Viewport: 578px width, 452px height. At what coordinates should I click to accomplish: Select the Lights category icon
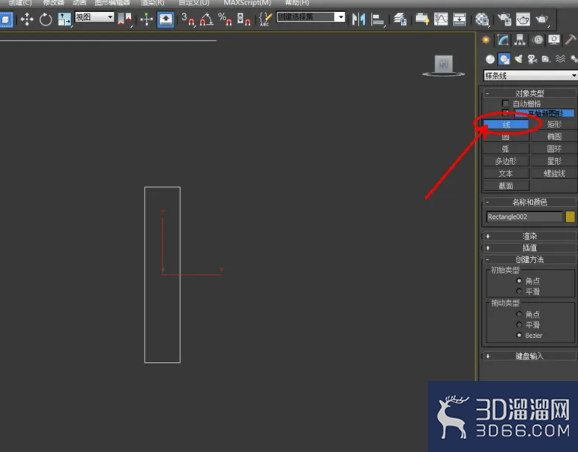tap(518, 59)
